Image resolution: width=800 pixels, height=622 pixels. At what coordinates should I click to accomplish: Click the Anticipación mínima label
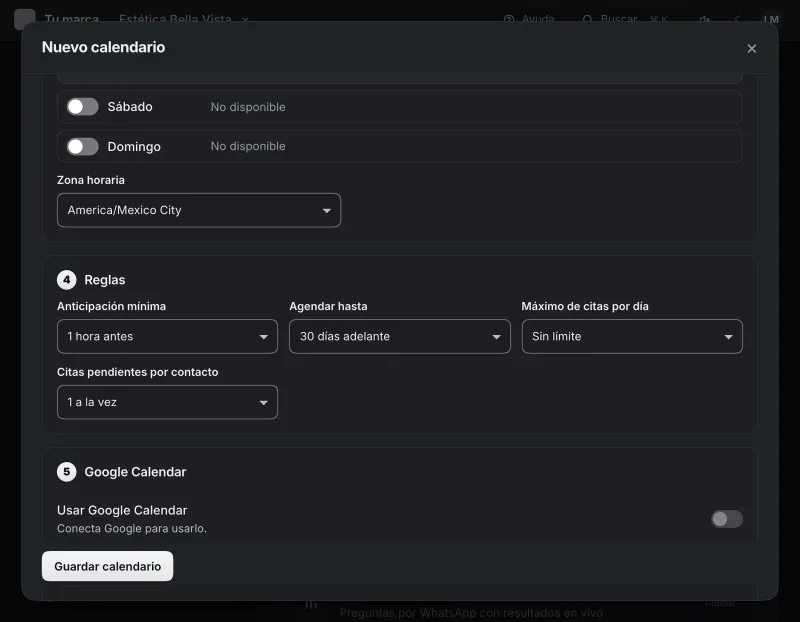pos(111,306)
